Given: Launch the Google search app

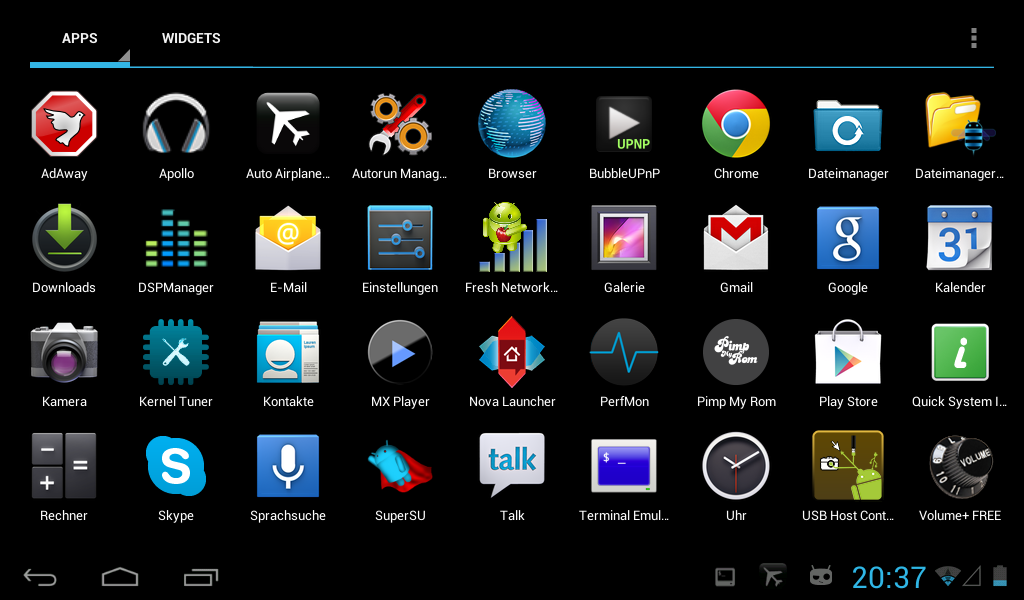Looking at the screenshot, I should [848, 238].
